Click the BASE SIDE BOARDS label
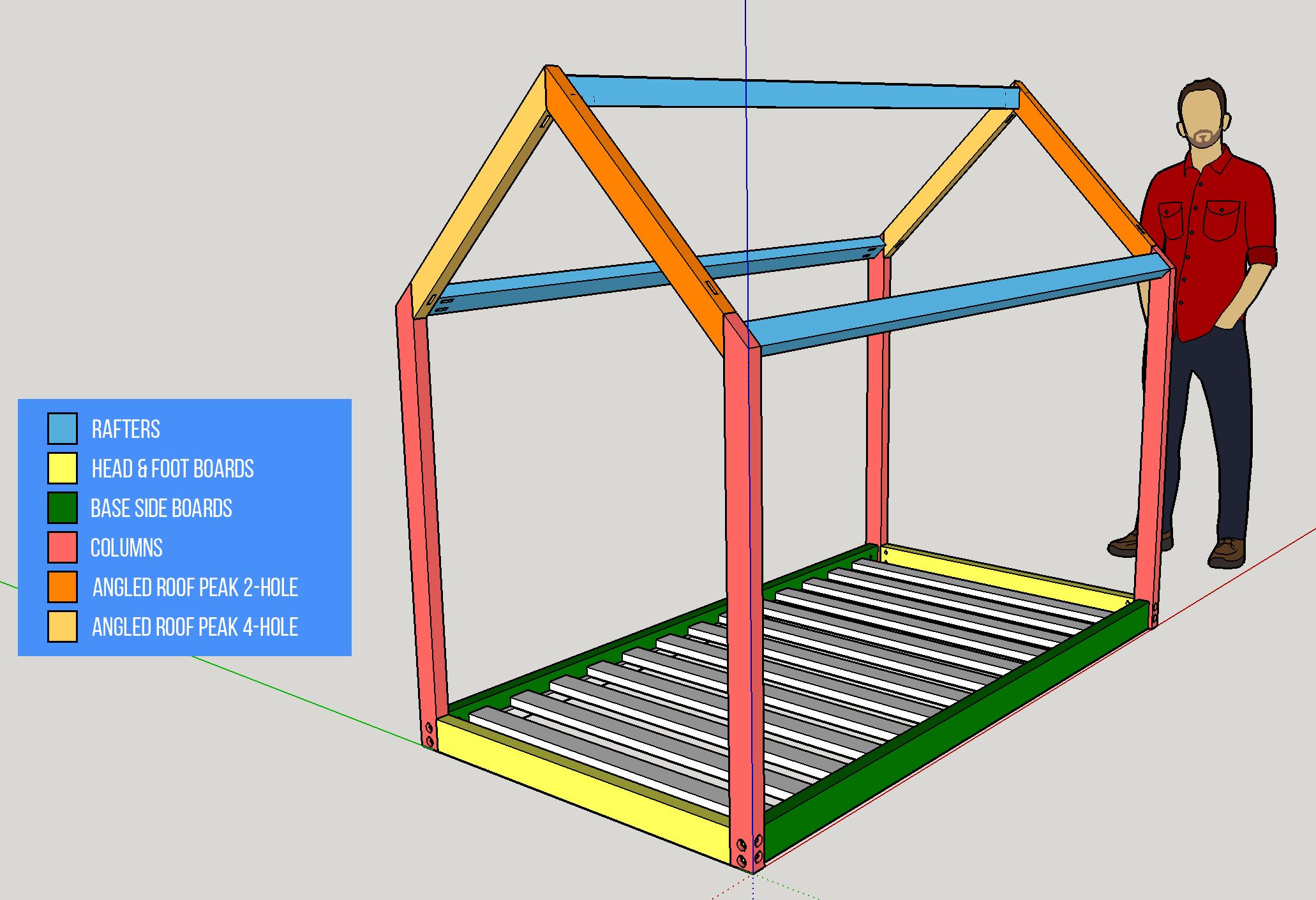This screenshot has height=900, width=1316. coord(161,509)
